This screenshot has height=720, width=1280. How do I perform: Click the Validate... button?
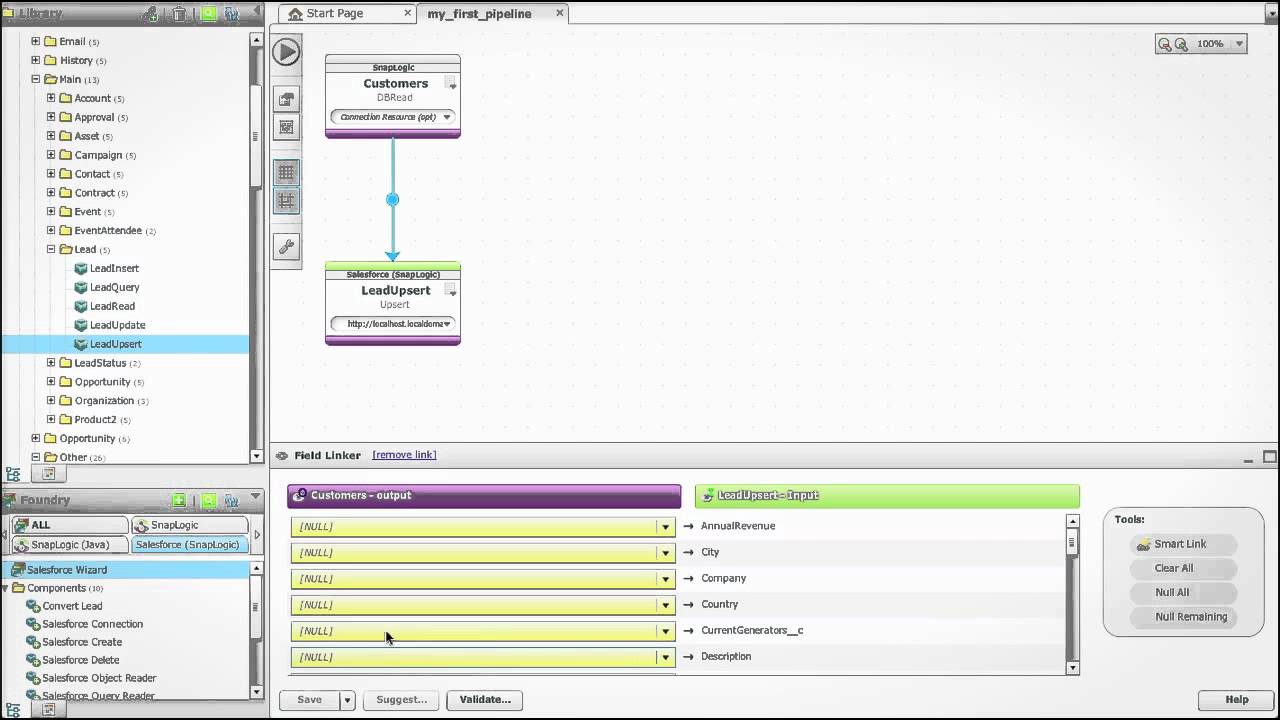click(x=485, y=700)
